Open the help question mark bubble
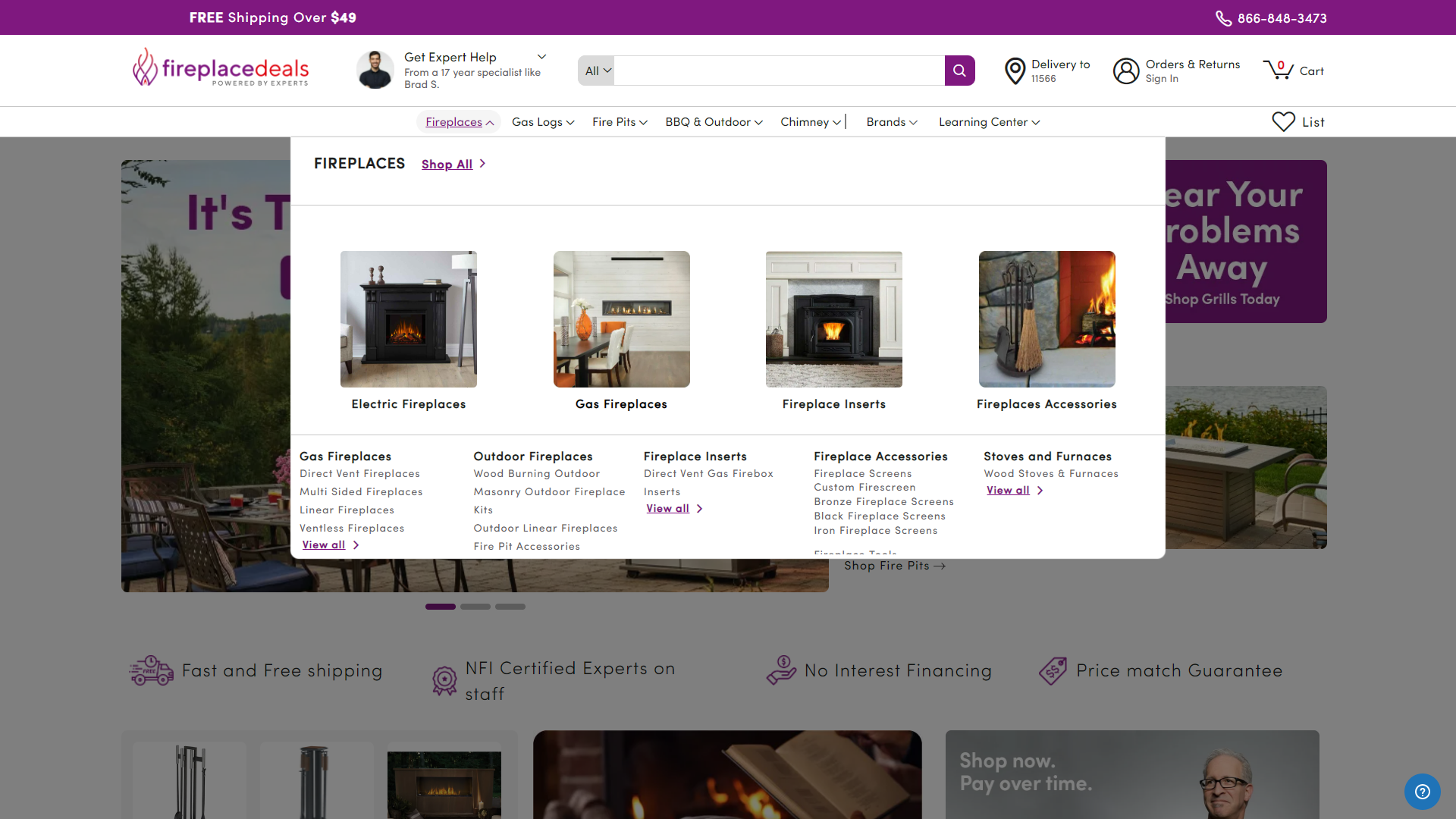1456x819 pixels. click(1422, 791)
